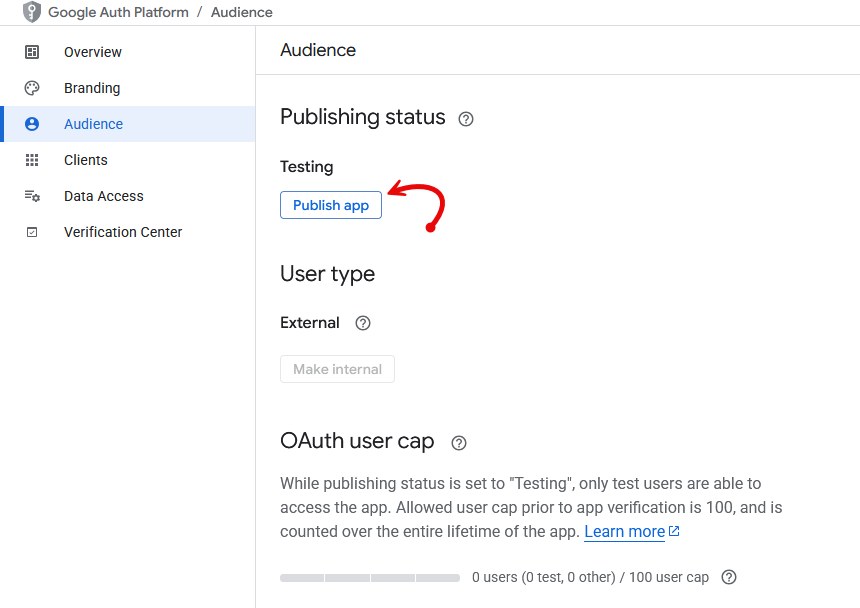Click the Audience page title
Viewport: 860px width, 608px height.
tap(318, 50)
